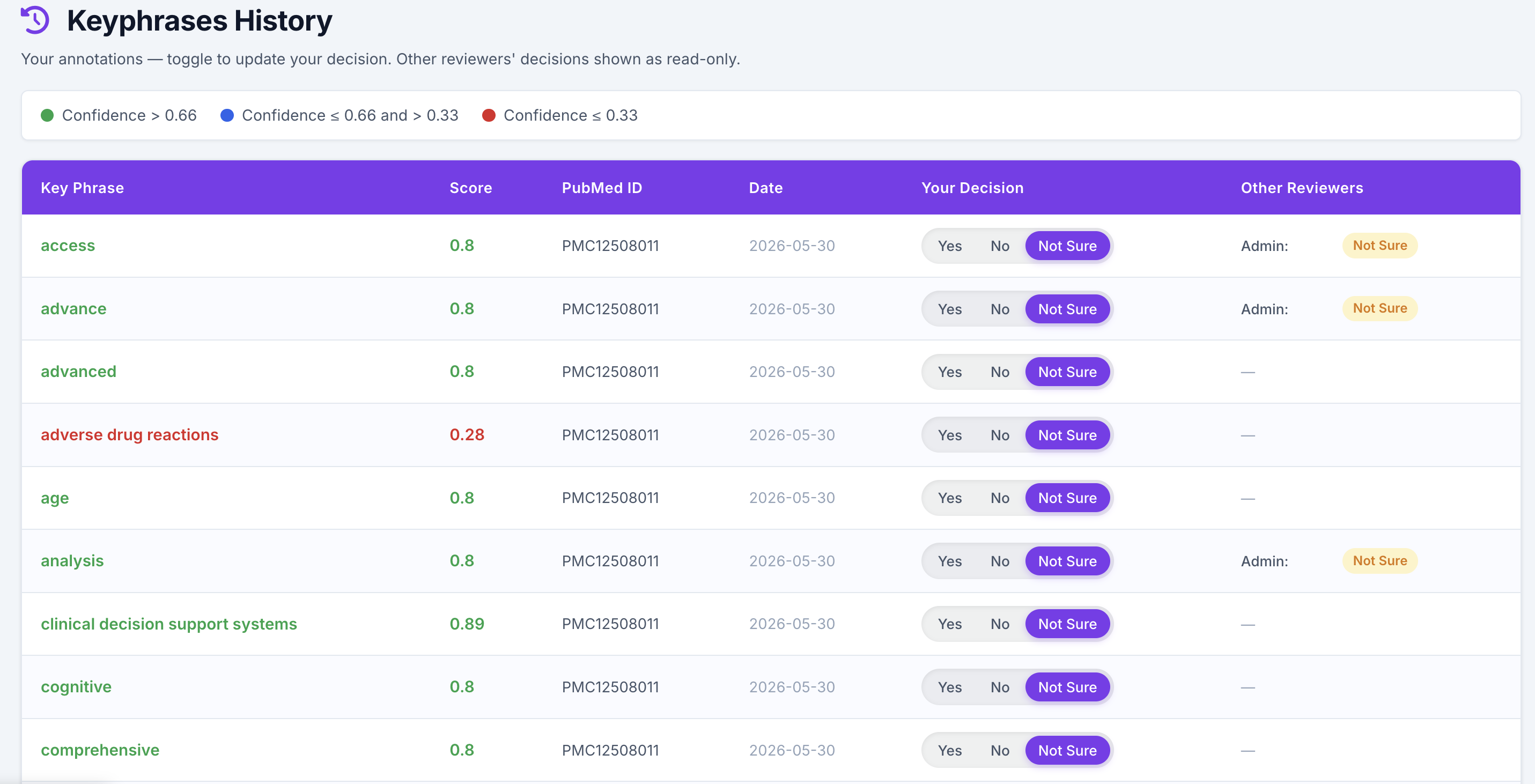This screenshot has height=784, width=1535.
Task: Sort by the Score column header
Action: pos(470,188)
